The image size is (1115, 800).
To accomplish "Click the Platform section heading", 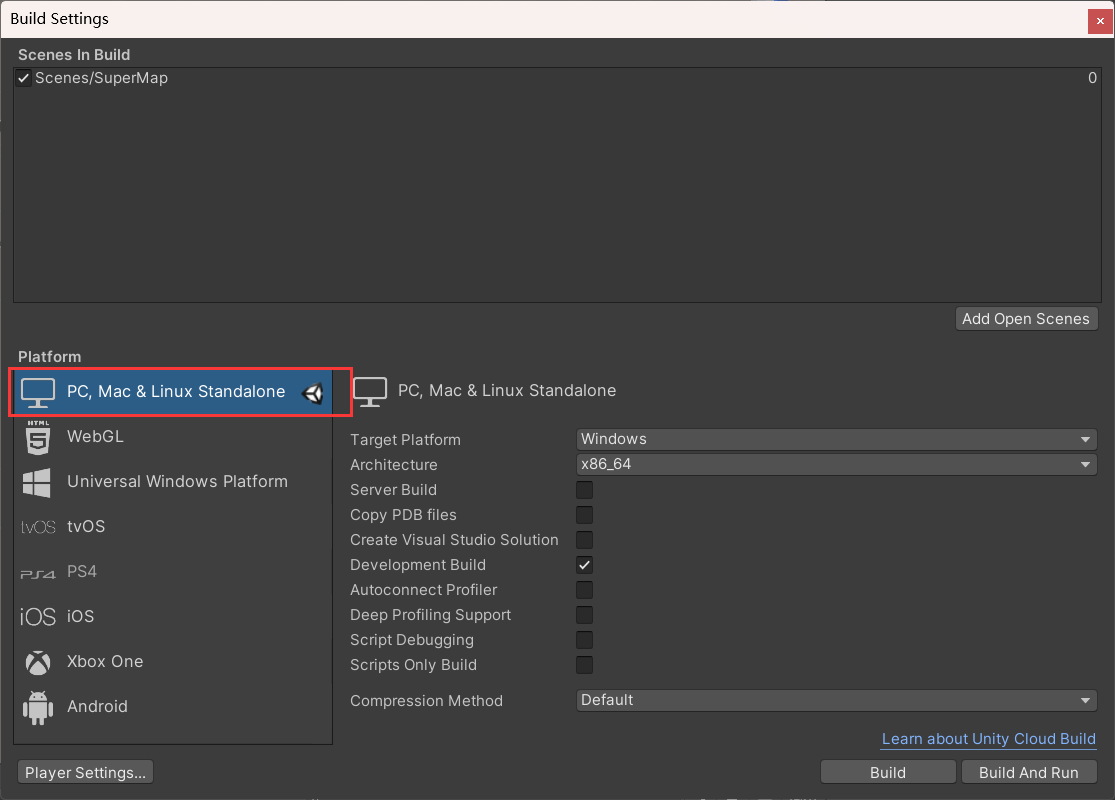I will point(50,357).
